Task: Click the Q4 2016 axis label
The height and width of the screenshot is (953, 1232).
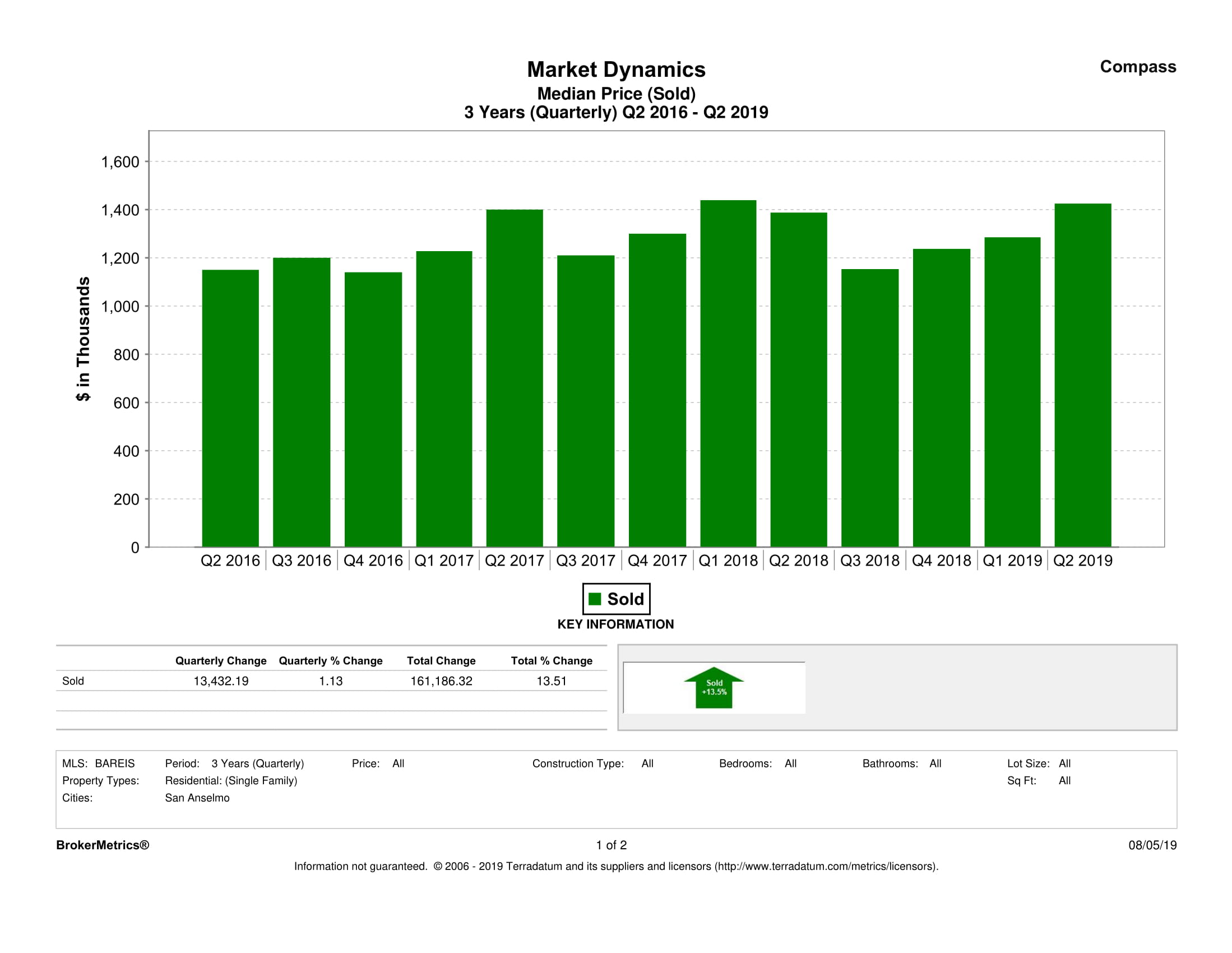Action: click(x=373, y=560)
